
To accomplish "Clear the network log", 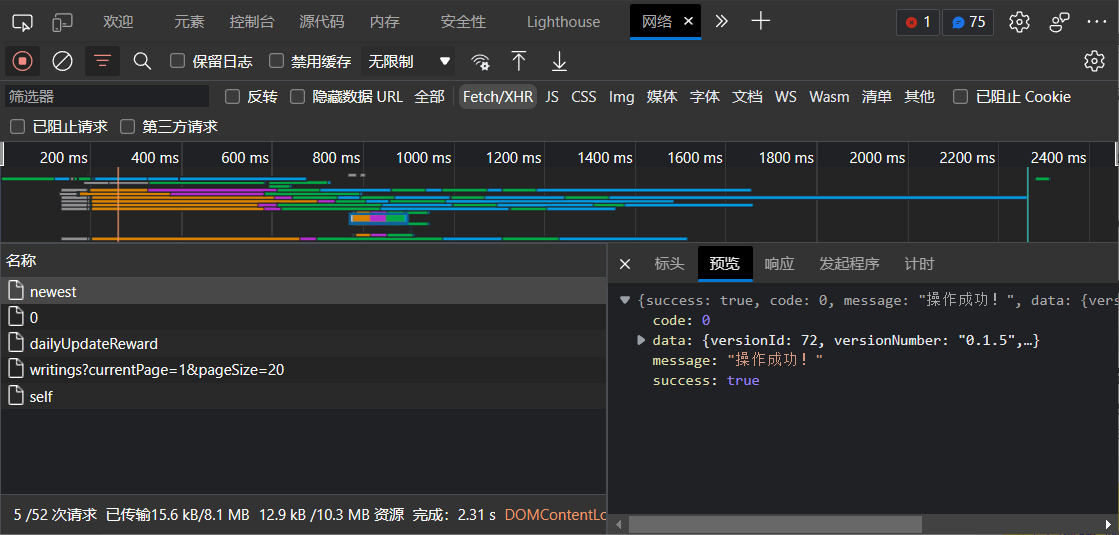I will (63, 61).
